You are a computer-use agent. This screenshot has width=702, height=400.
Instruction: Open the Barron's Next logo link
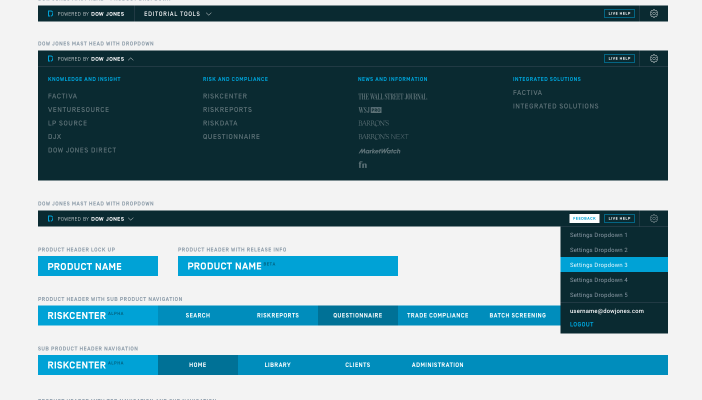[383, 137]
